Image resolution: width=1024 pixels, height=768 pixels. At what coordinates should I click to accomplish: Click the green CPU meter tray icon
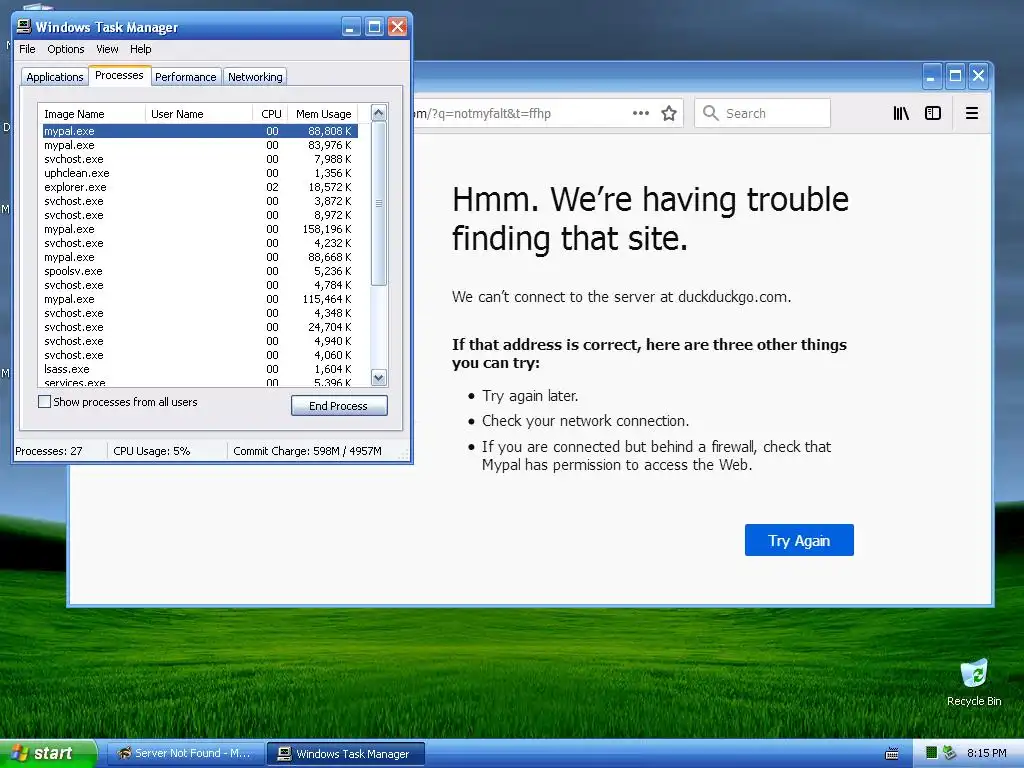click(x=932, y=753)
